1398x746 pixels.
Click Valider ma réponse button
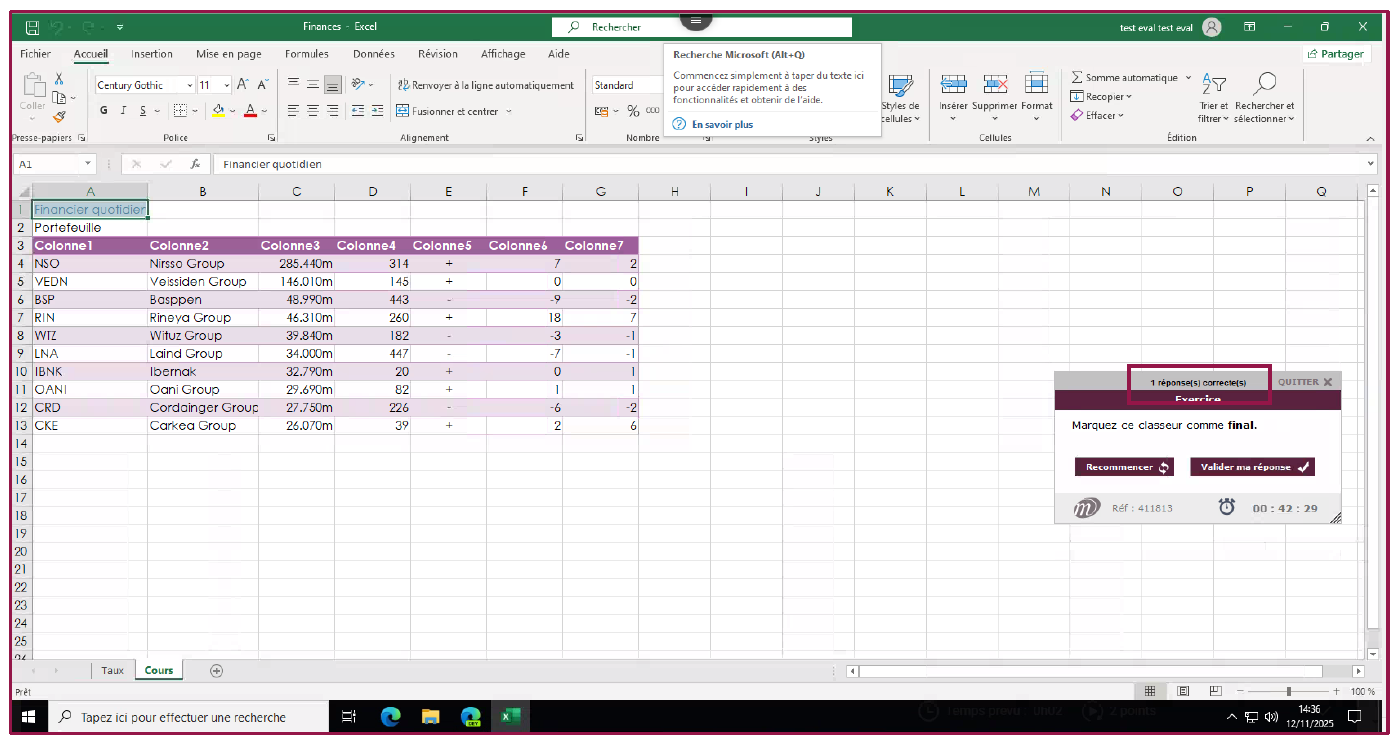[1252, 467]
